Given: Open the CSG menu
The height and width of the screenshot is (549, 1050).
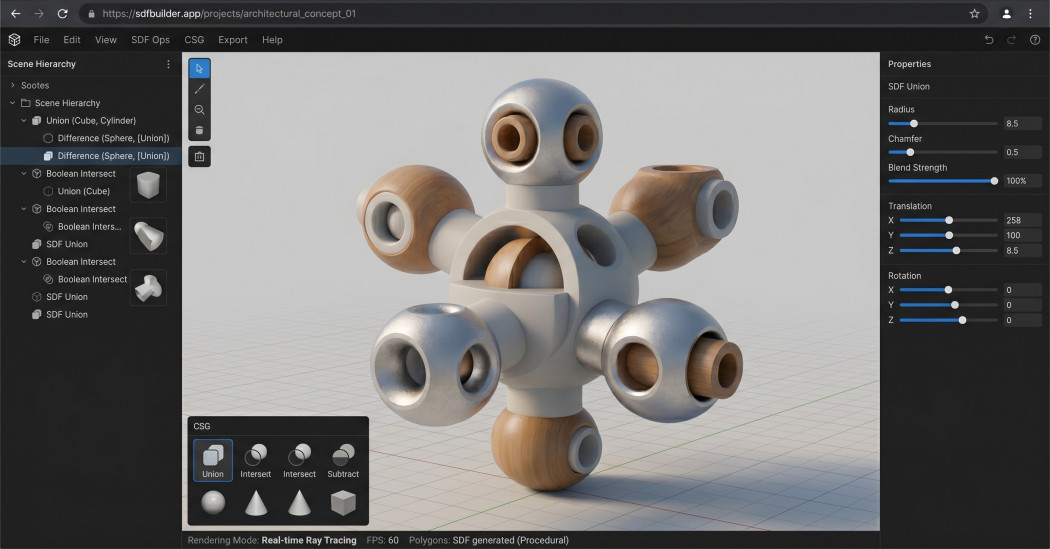Looking at the screenshot, I should pyautogui.click(x=194, y=40).
